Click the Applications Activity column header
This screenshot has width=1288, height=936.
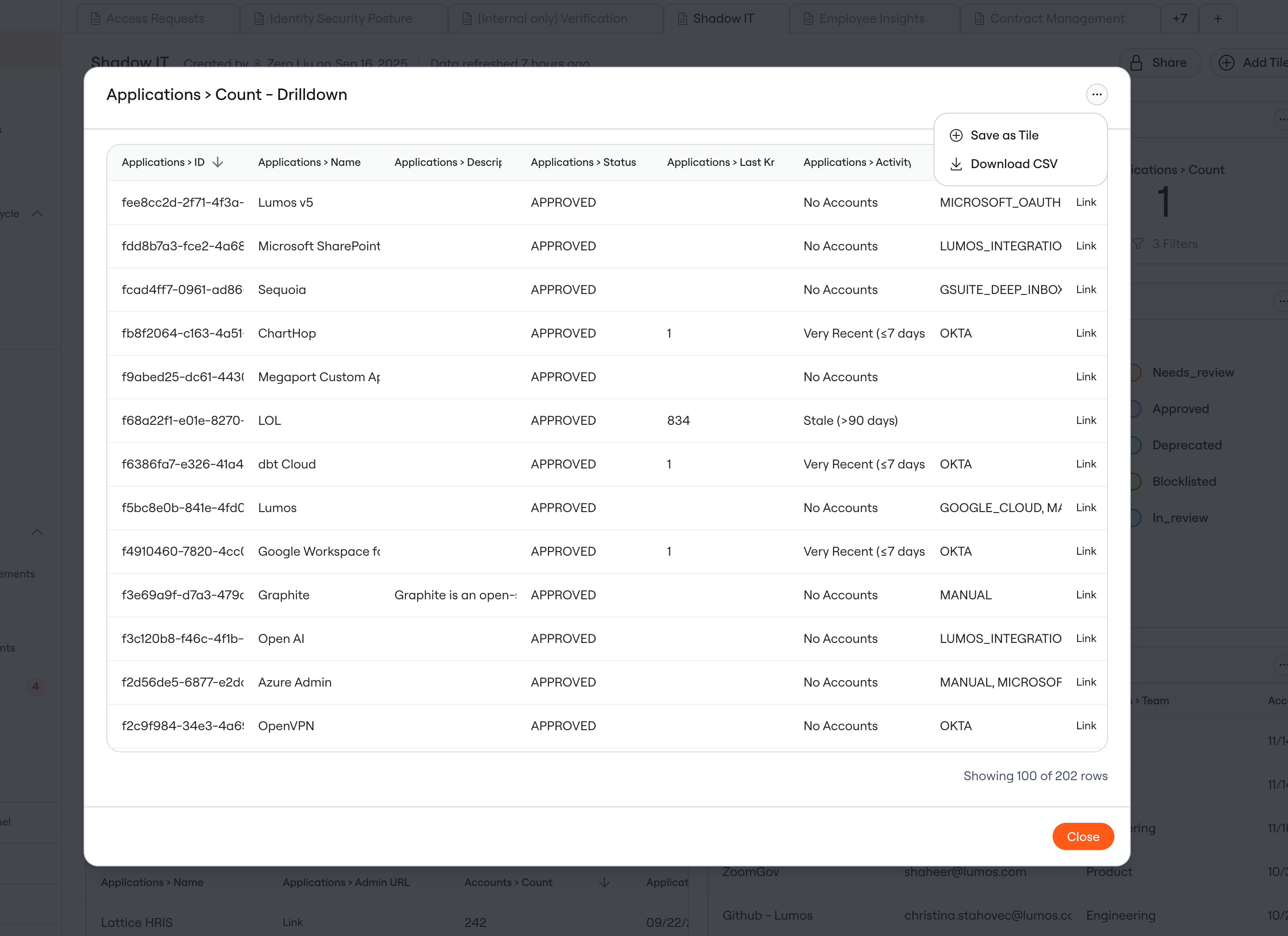[x=856, y=162]
